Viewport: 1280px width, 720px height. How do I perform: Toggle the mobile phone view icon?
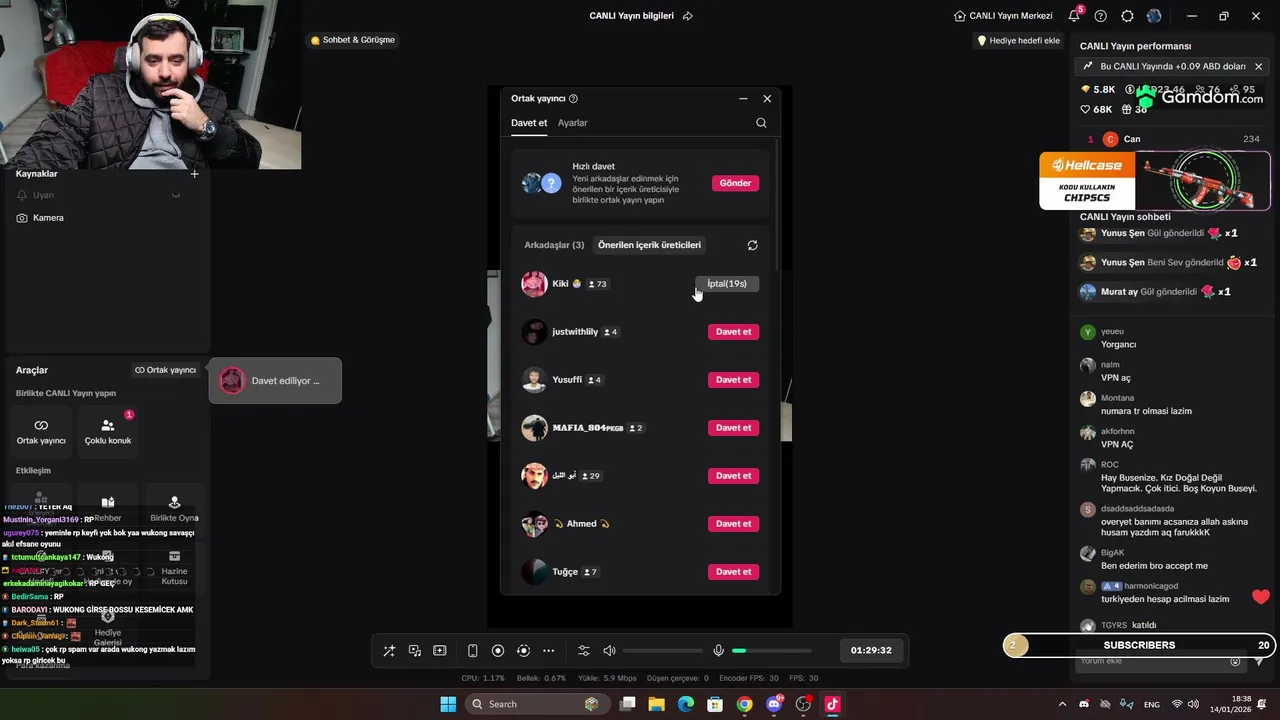coord(473,651)
